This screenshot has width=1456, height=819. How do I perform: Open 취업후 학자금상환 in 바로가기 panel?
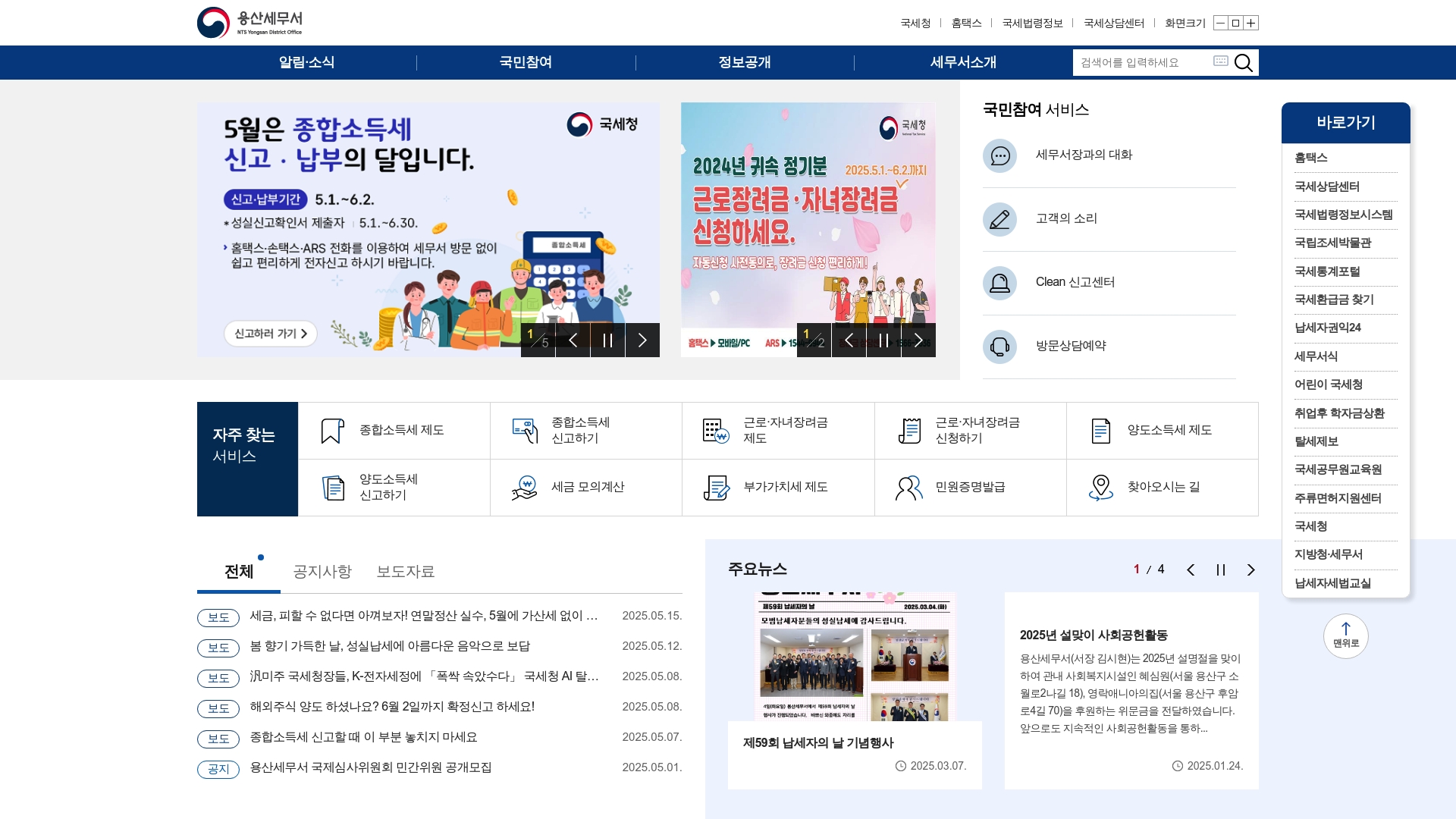[x=1339, y=414]
